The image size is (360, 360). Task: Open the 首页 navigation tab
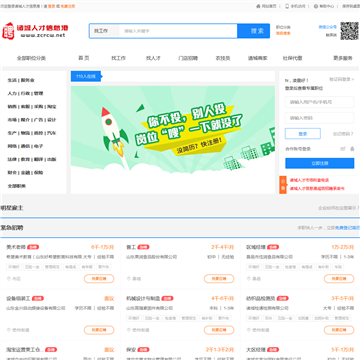pos(84,58)
